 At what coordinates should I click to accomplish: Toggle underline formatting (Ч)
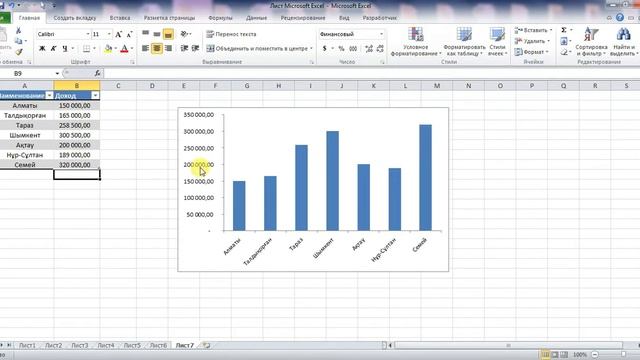[64, 49]
